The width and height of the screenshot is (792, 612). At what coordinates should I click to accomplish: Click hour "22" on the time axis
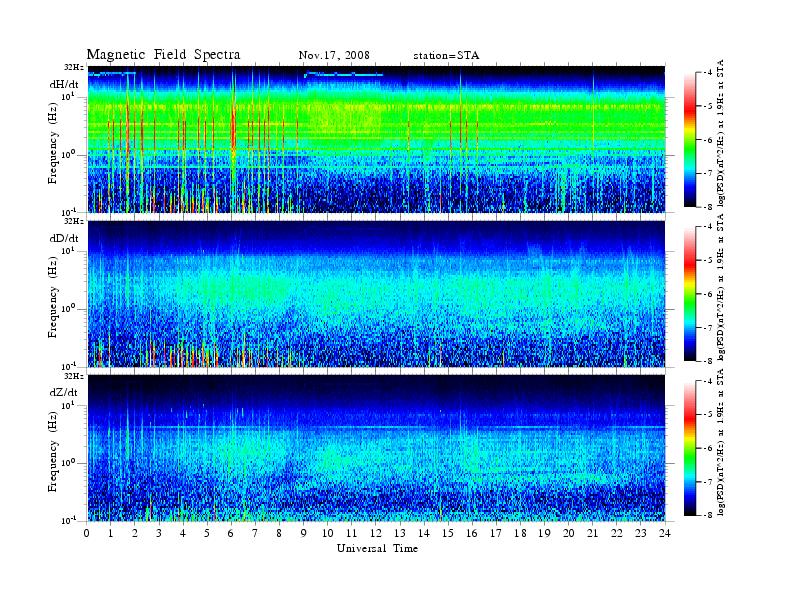pos(617,533)
